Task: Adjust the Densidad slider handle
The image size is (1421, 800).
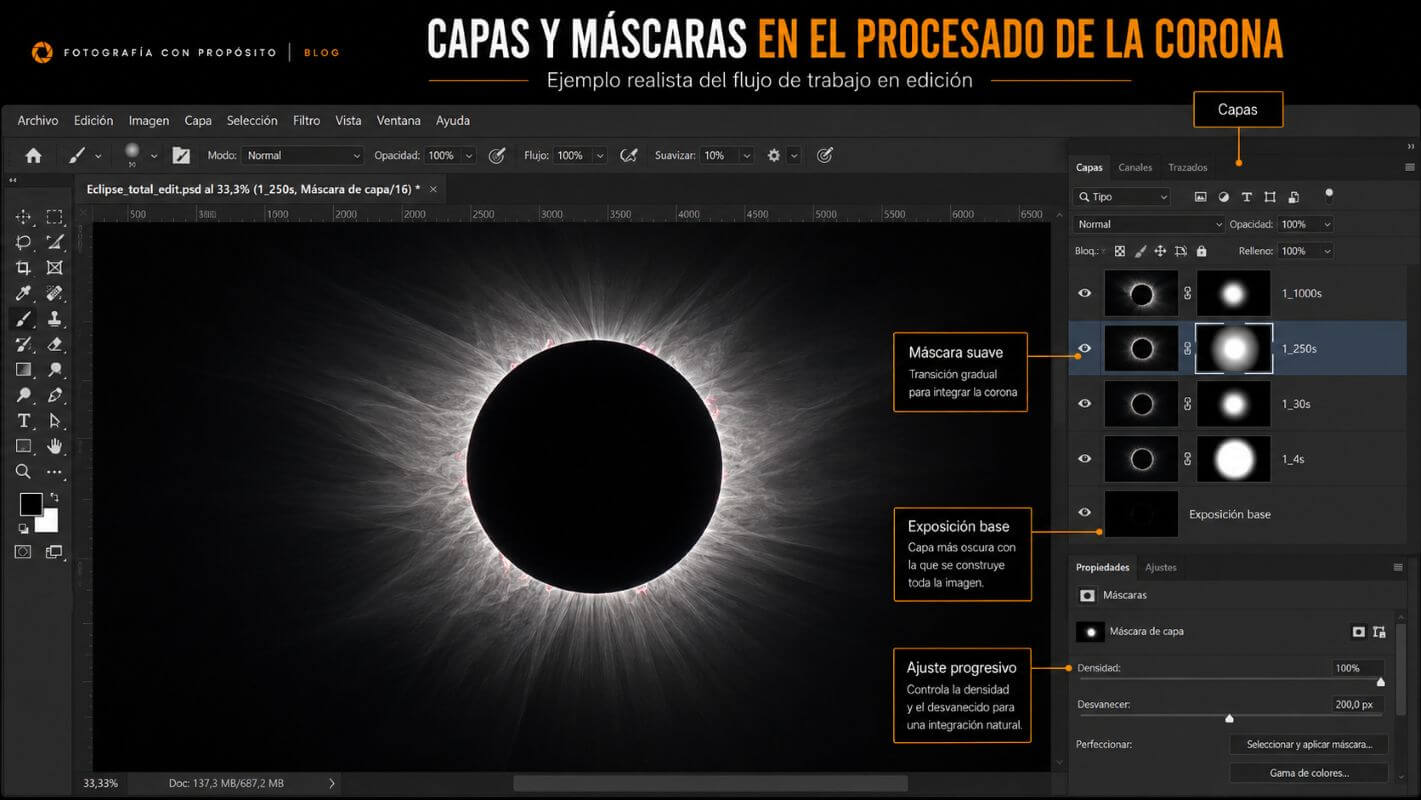Action: point(1381,681)
